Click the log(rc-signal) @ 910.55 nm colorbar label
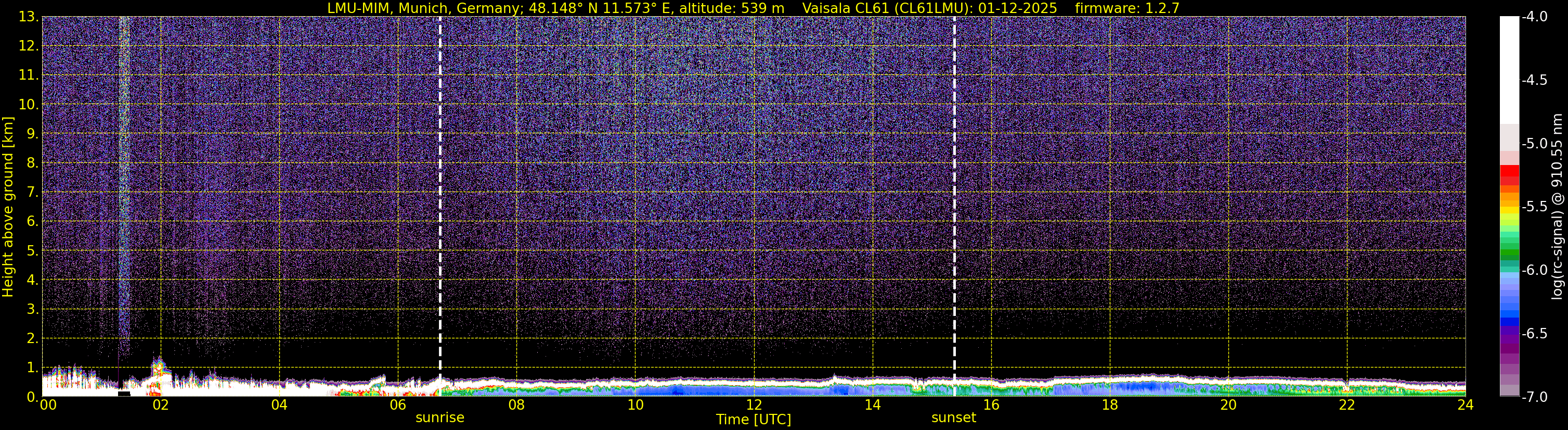Viewport: 1568px width, 430px height. pyautogui.click(x=1557, y=207)
